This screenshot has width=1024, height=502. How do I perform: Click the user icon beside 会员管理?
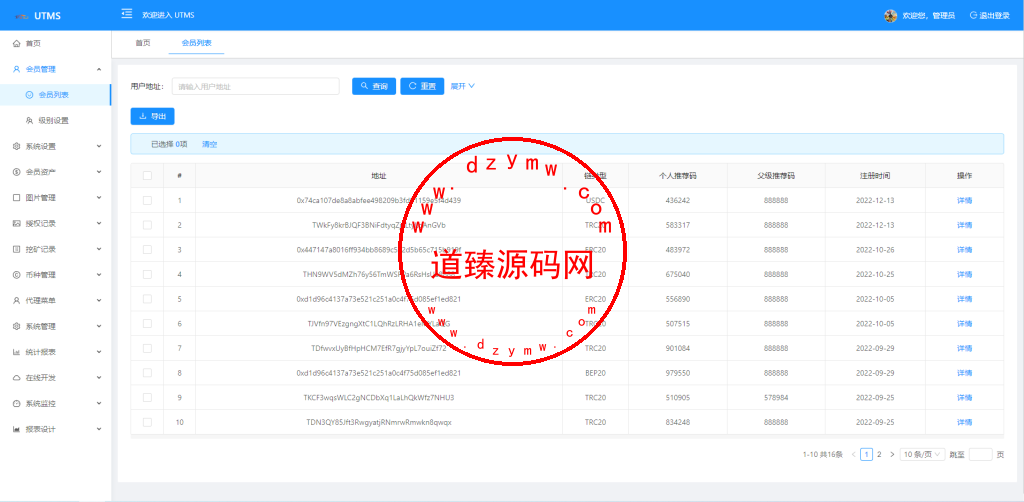[17, 69]
